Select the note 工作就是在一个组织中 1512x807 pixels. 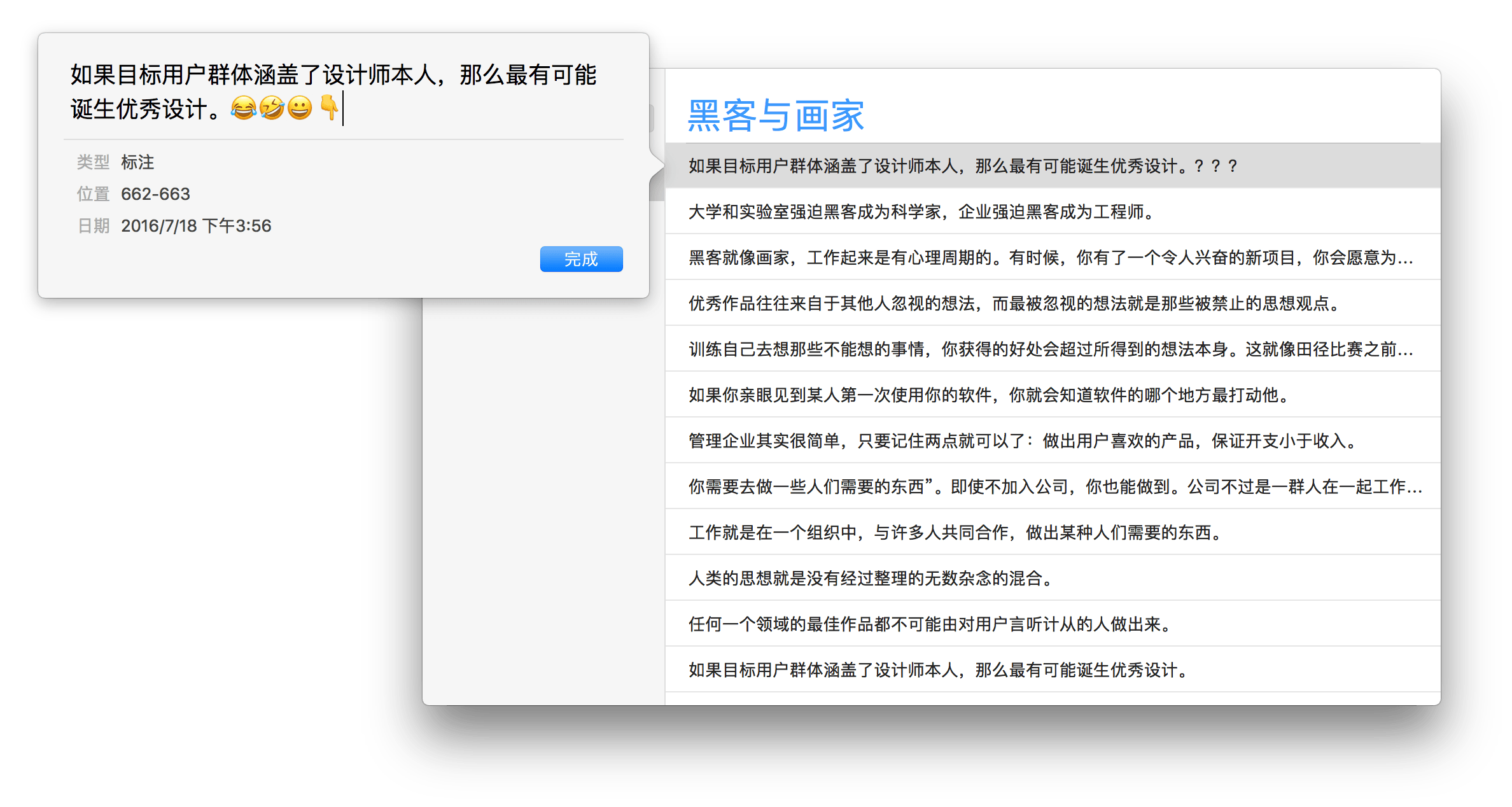1053,532
